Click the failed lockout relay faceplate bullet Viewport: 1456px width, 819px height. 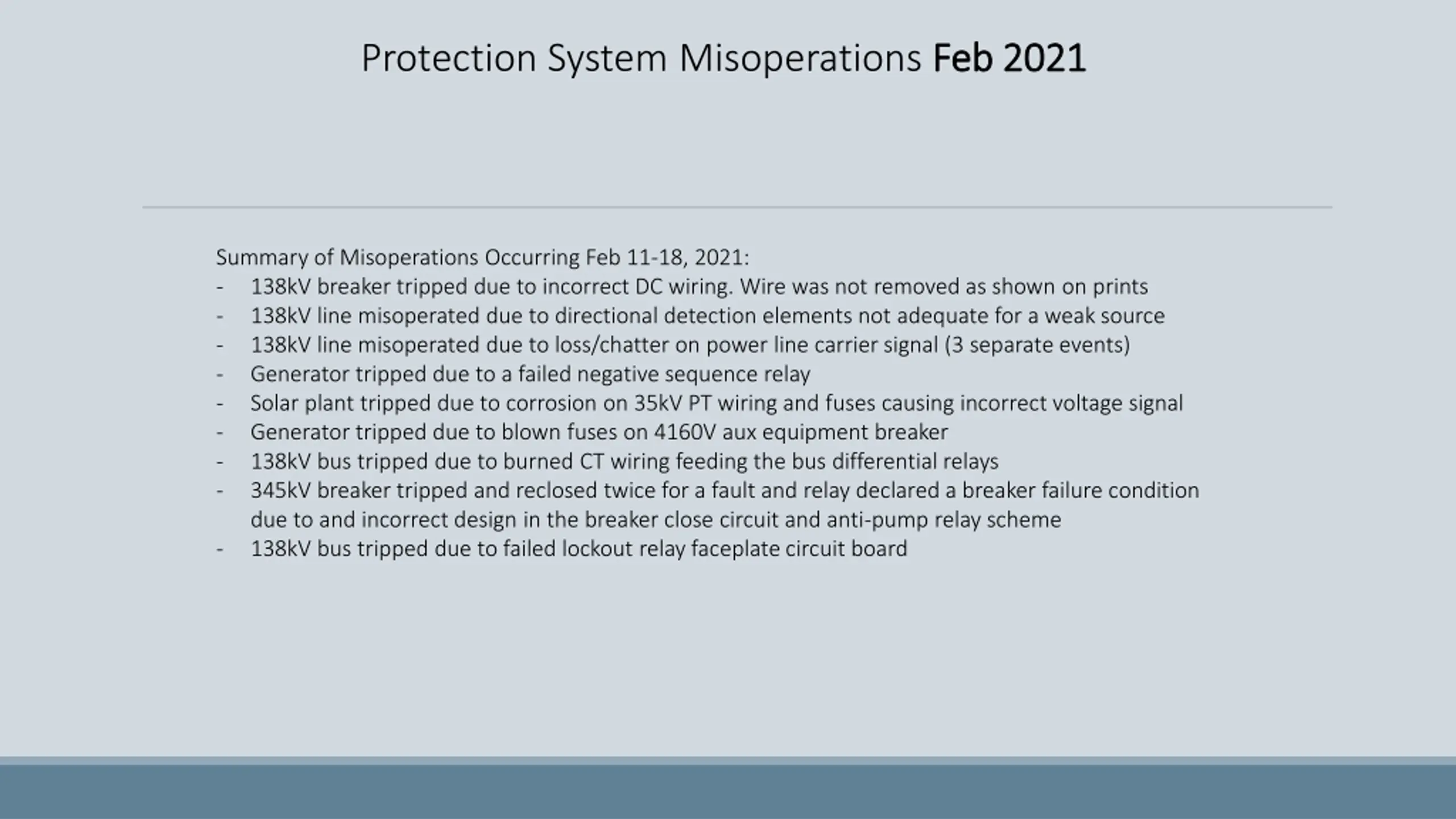click(579, 549)
